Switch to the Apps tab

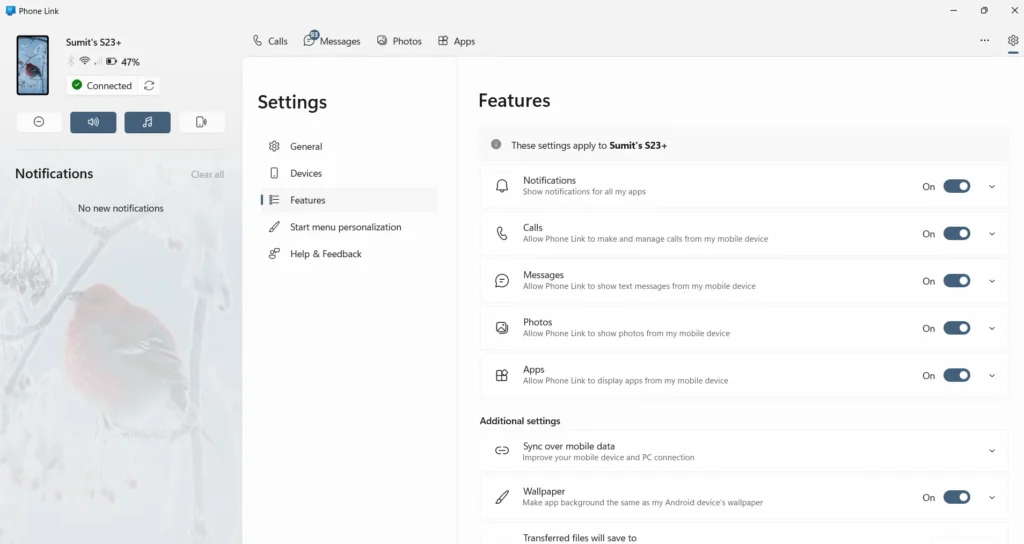(x=456, y=40)
